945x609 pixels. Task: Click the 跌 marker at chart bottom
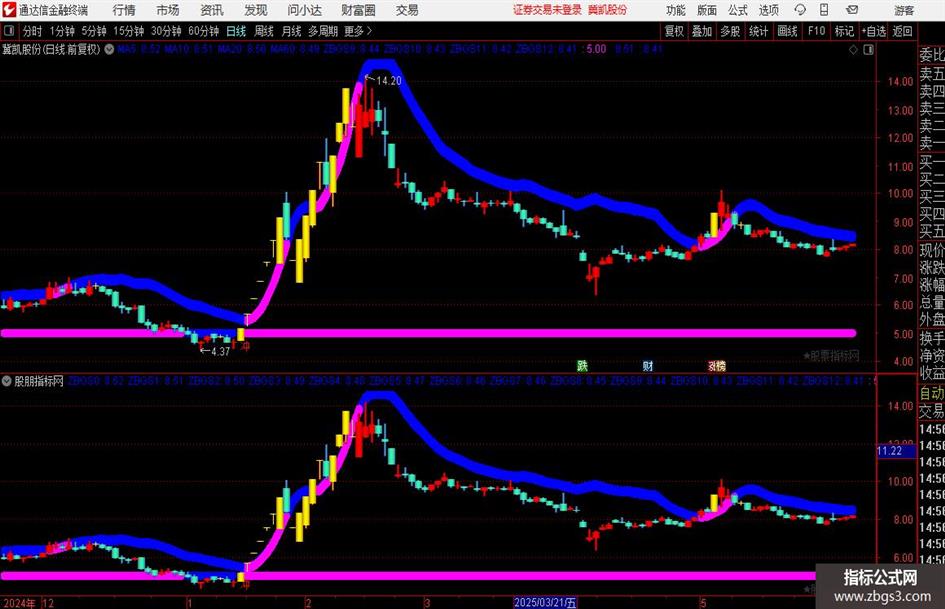click(582, 365)
